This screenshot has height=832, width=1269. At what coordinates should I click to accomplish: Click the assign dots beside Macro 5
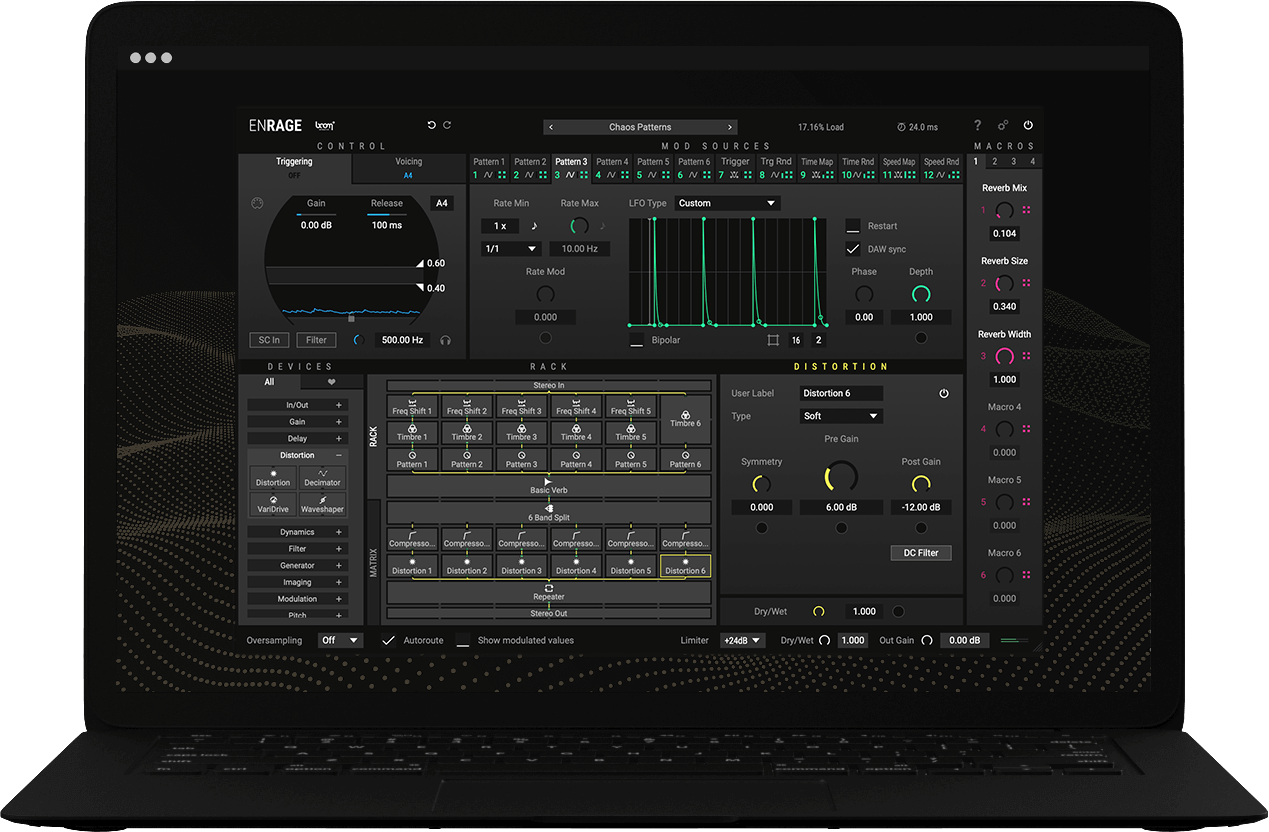pos(1026,502)
